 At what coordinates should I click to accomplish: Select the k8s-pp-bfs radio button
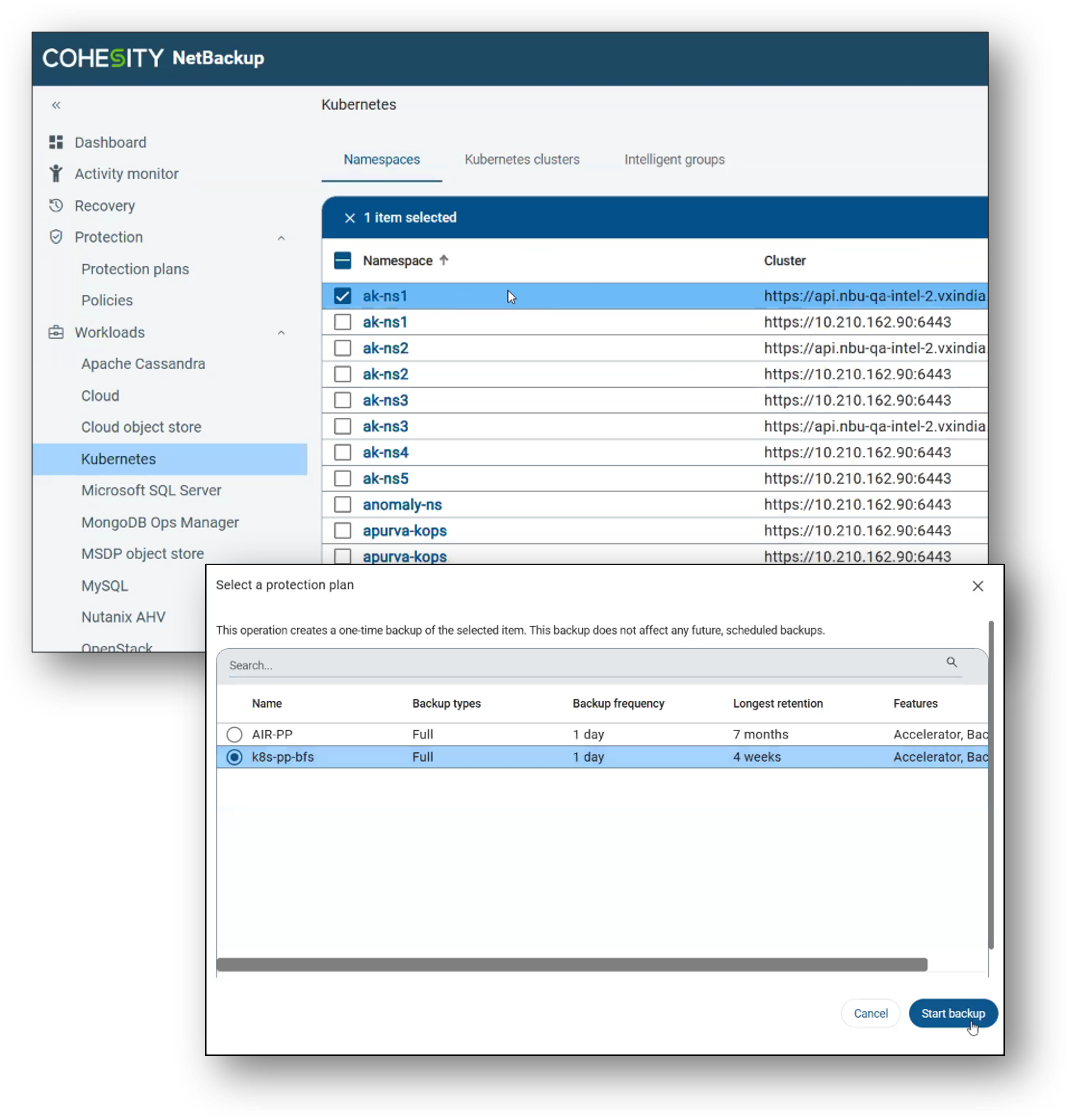(234, 757)
